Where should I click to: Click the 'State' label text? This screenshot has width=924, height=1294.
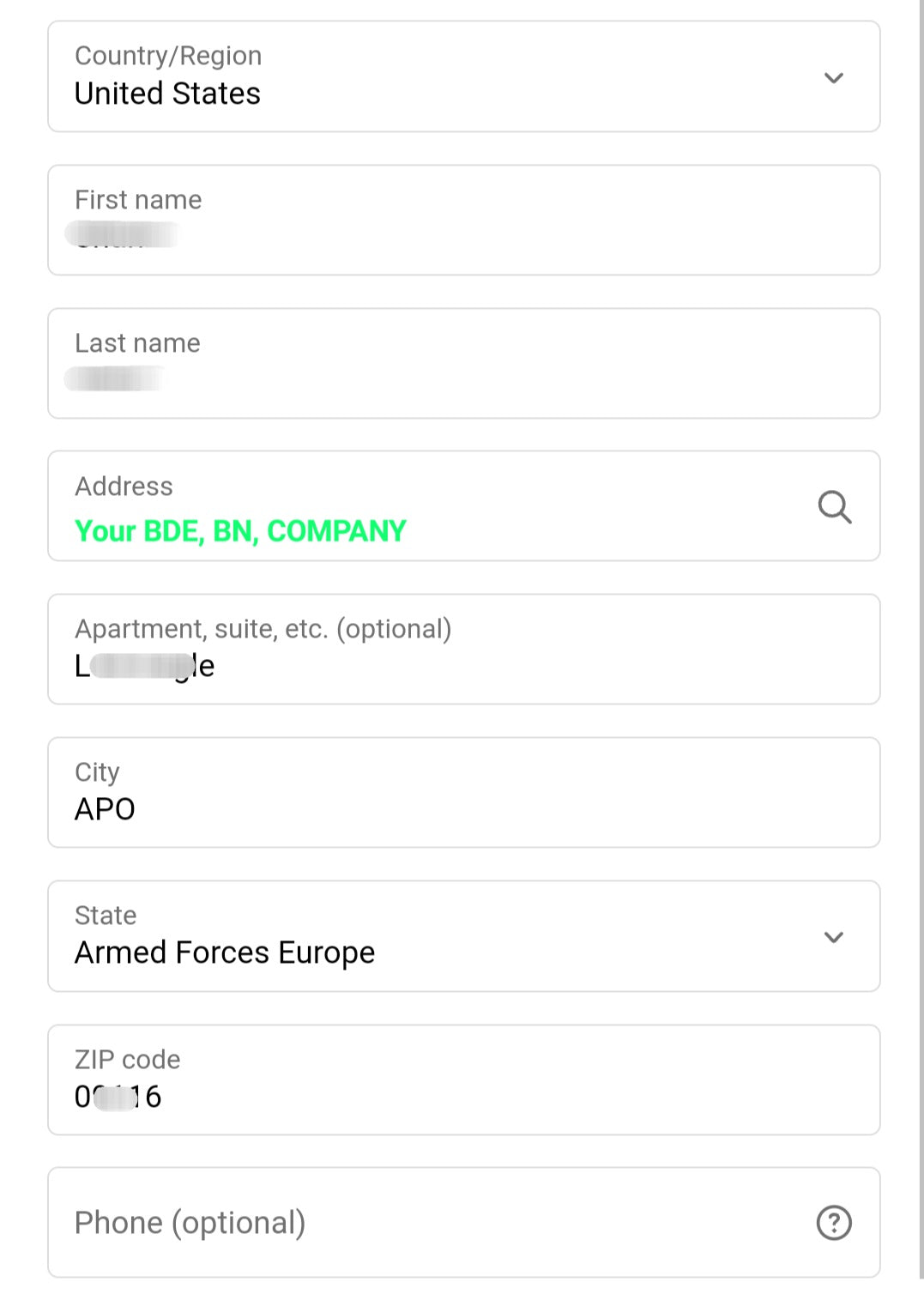[106, 916]
